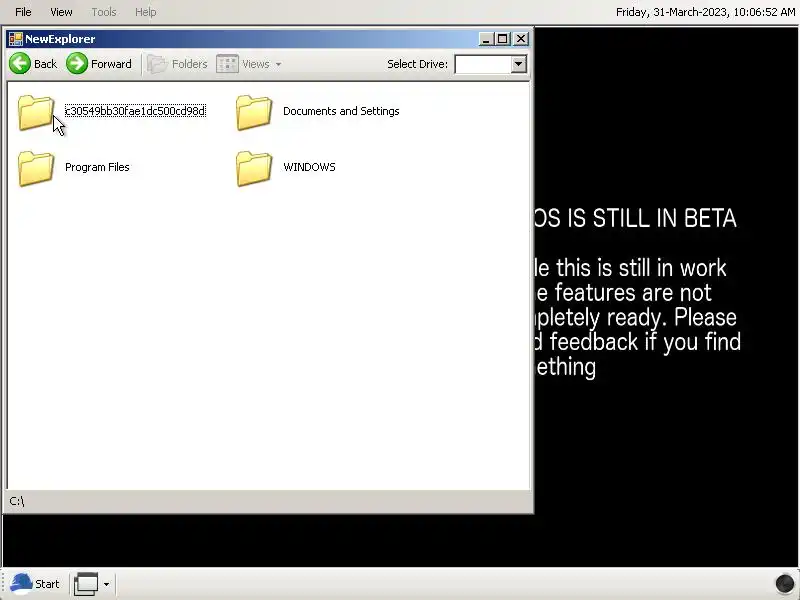This screenshot has height=600, width=800.
Task: Open the Views dropdown arrow
Action: coord(279,64)
